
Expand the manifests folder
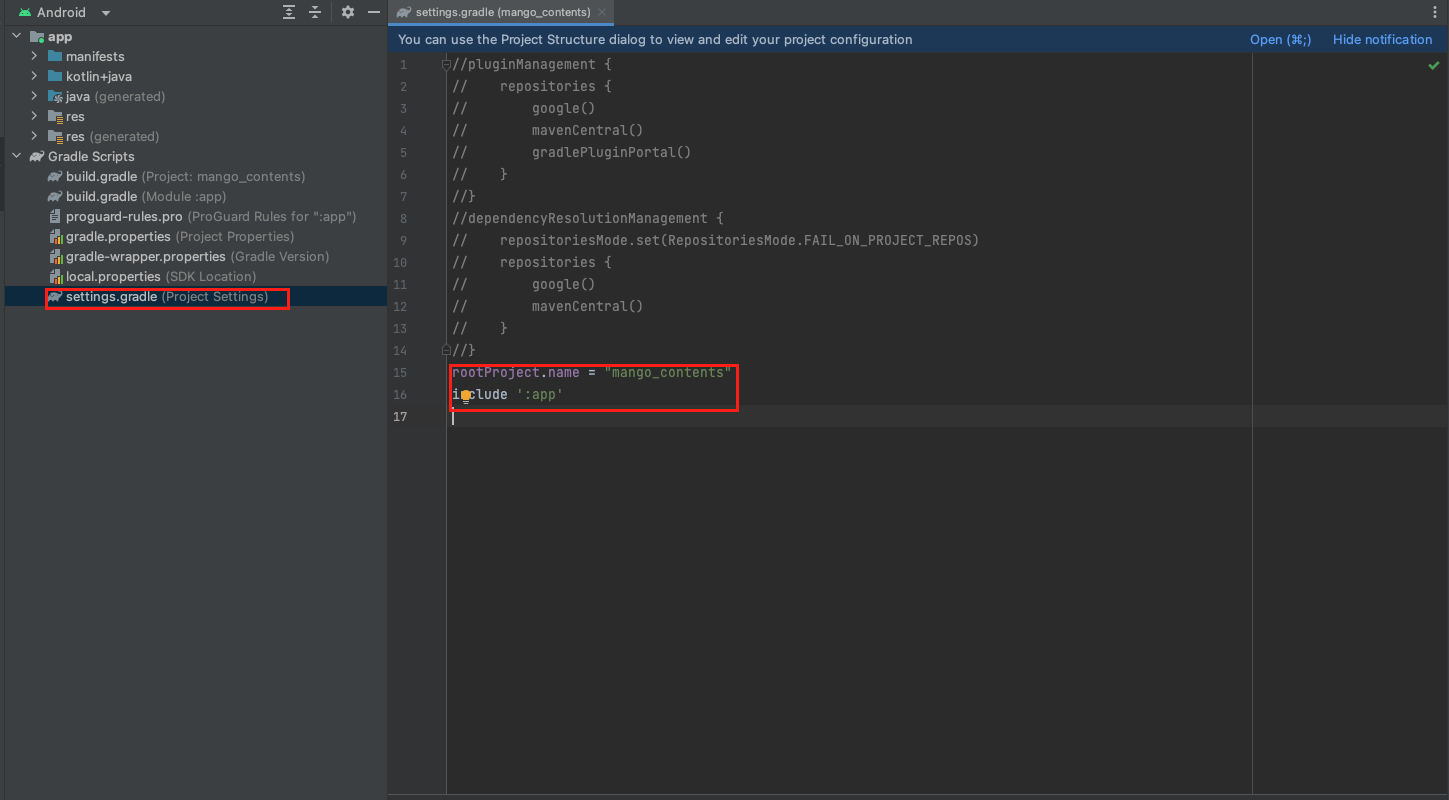(34, 56)
